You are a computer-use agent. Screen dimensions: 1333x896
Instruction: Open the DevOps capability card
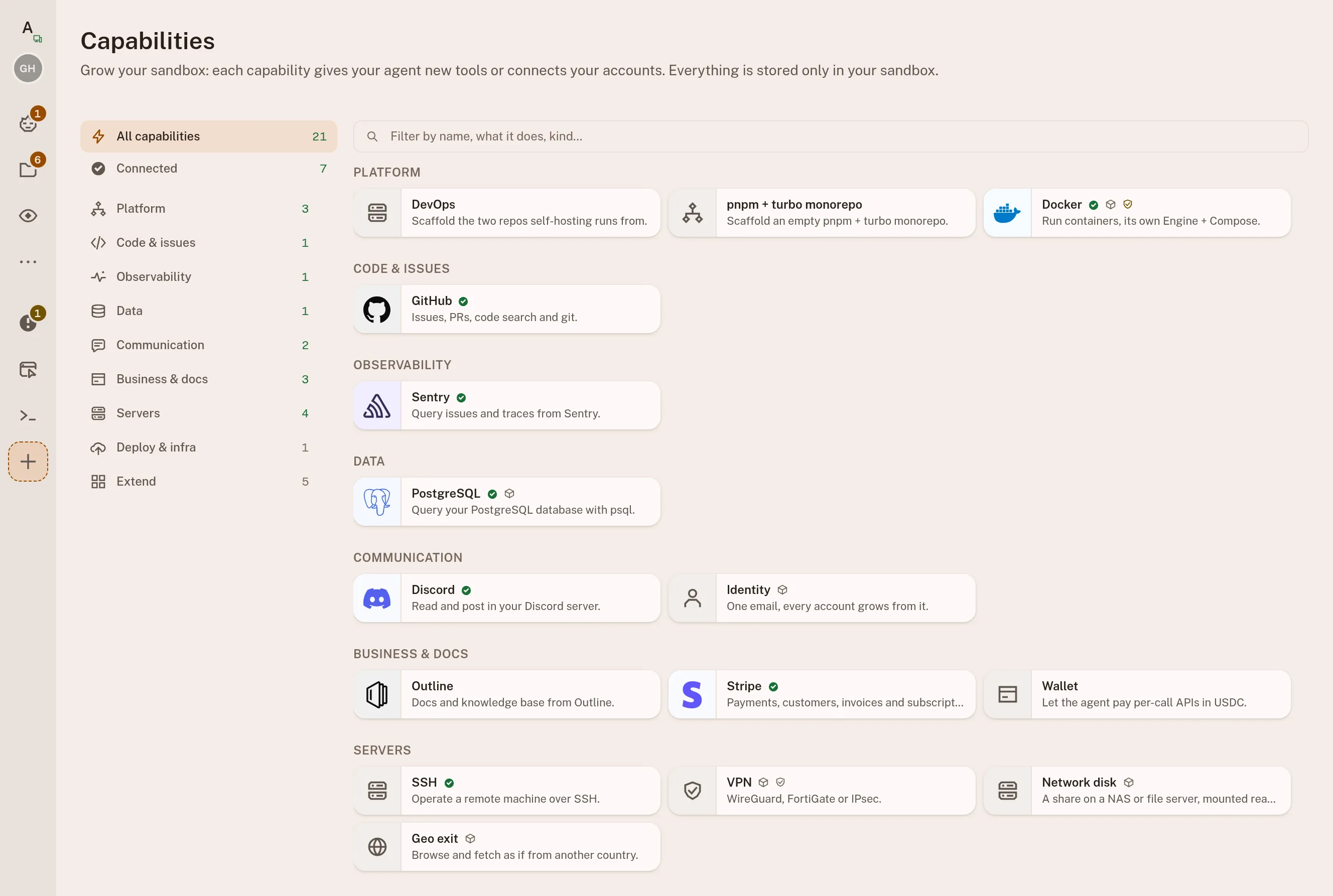coord(507,213)
